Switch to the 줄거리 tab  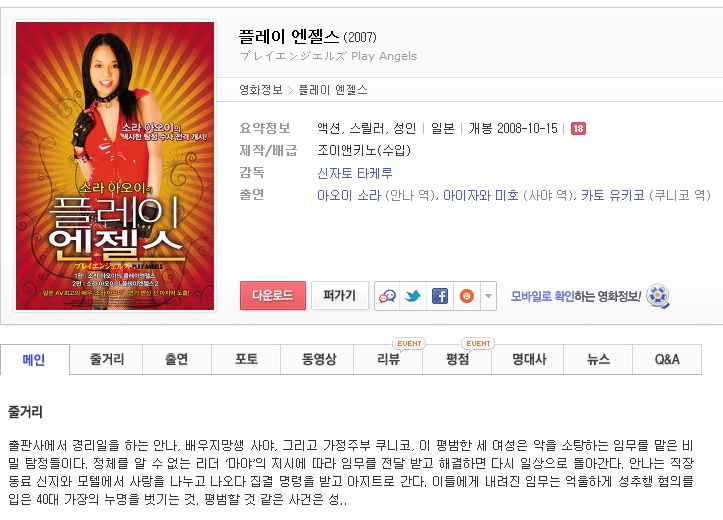[107, 359]
